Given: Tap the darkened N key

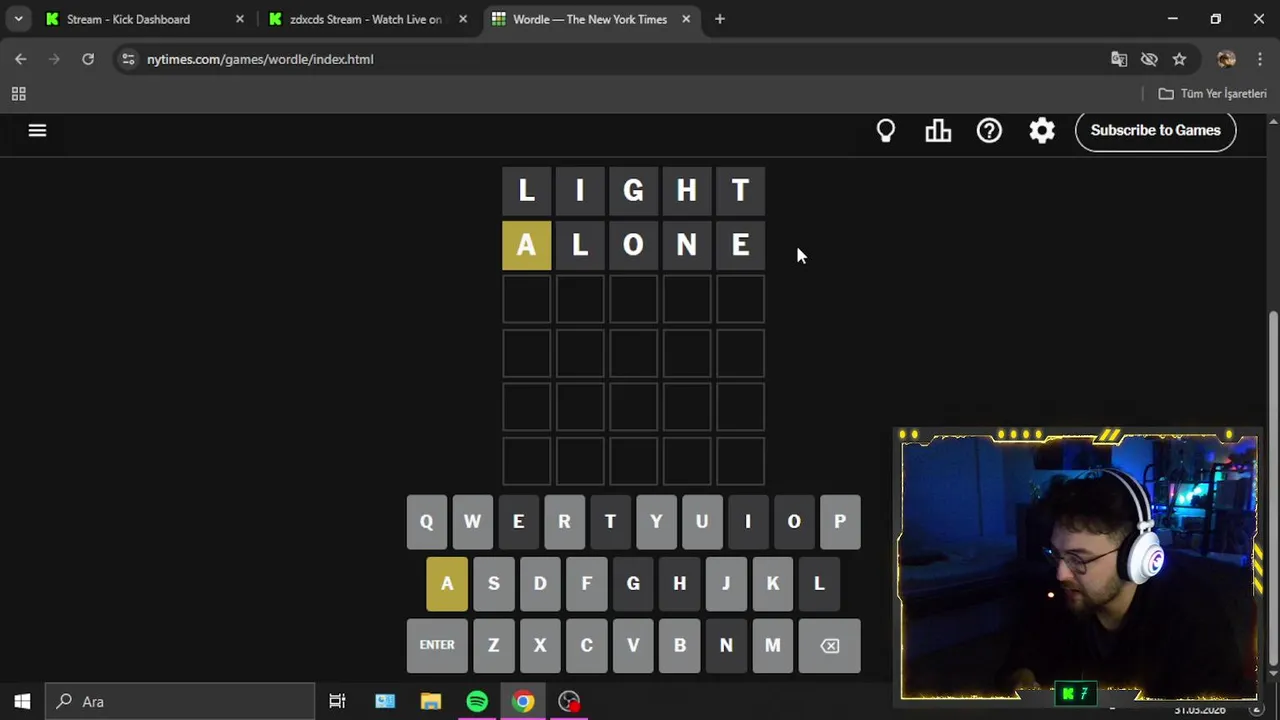Looking at the screenshot, I should coord(726,645).
